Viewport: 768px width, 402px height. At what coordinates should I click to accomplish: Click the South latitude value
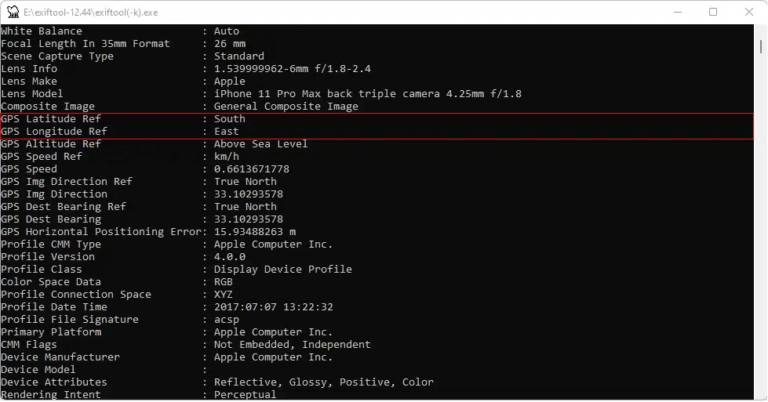coord(230,119)
